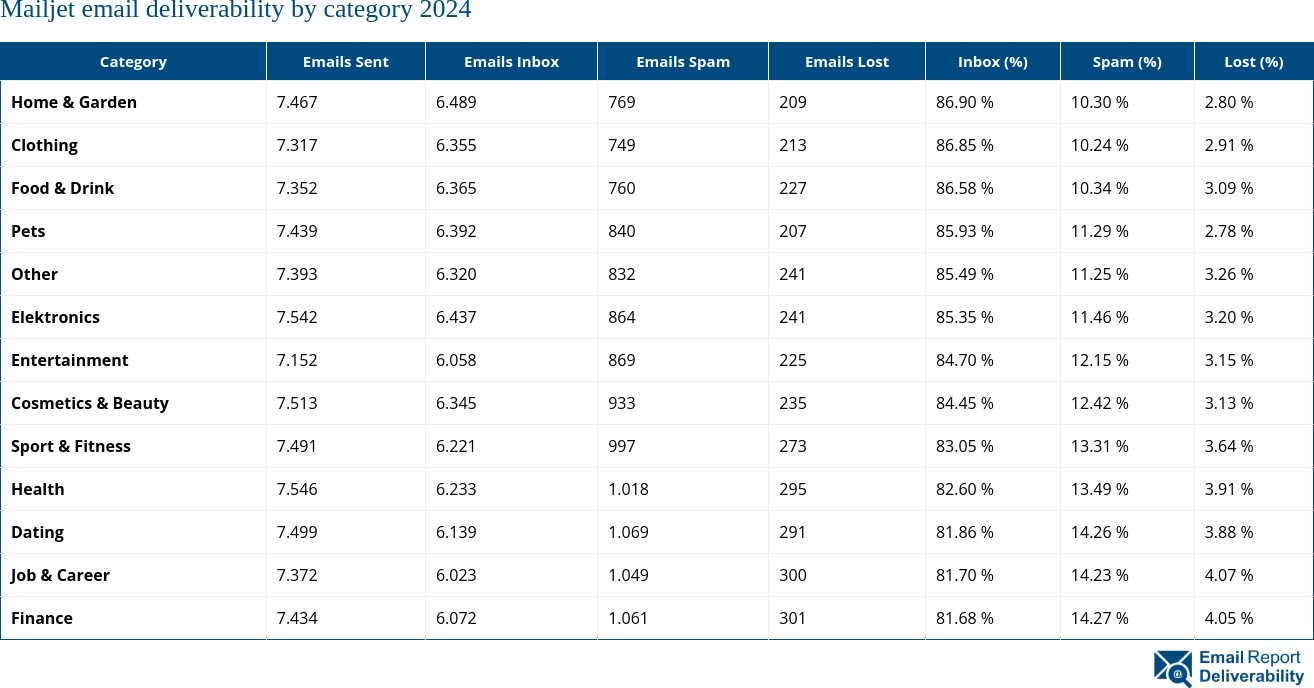Viewport: 1314px width, 688px height.
Task: Select the Home & Garden row label
Action: [x=74, y=102]
